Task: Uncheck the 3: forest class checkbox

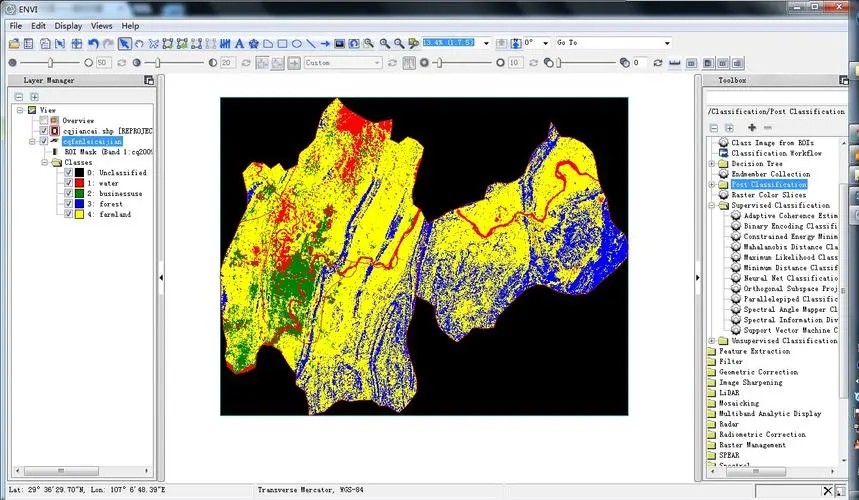Action: tap(68, 204)
